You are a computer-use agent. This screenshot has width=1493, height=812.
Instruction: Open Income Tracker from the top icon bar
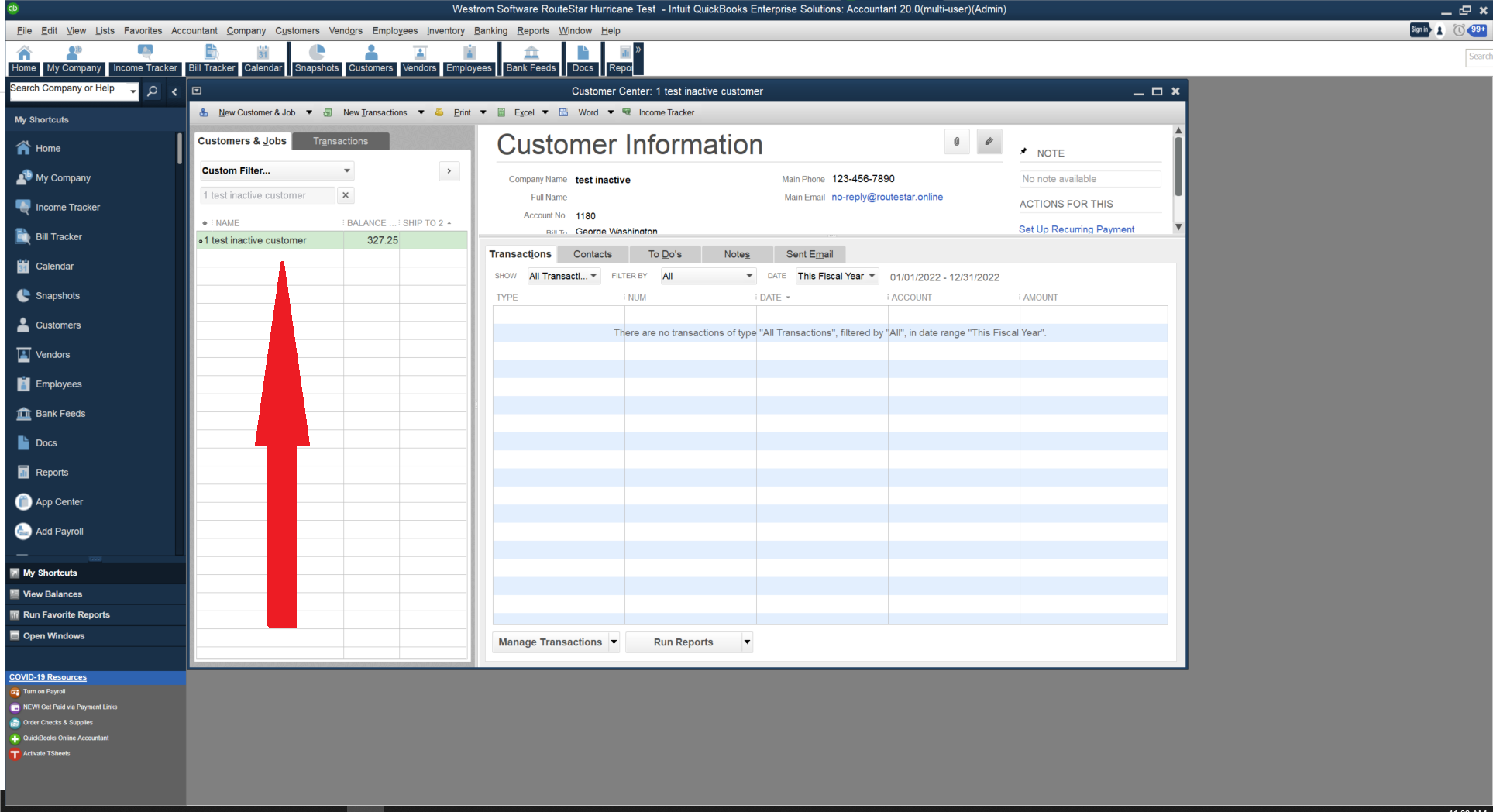point(145,60)
